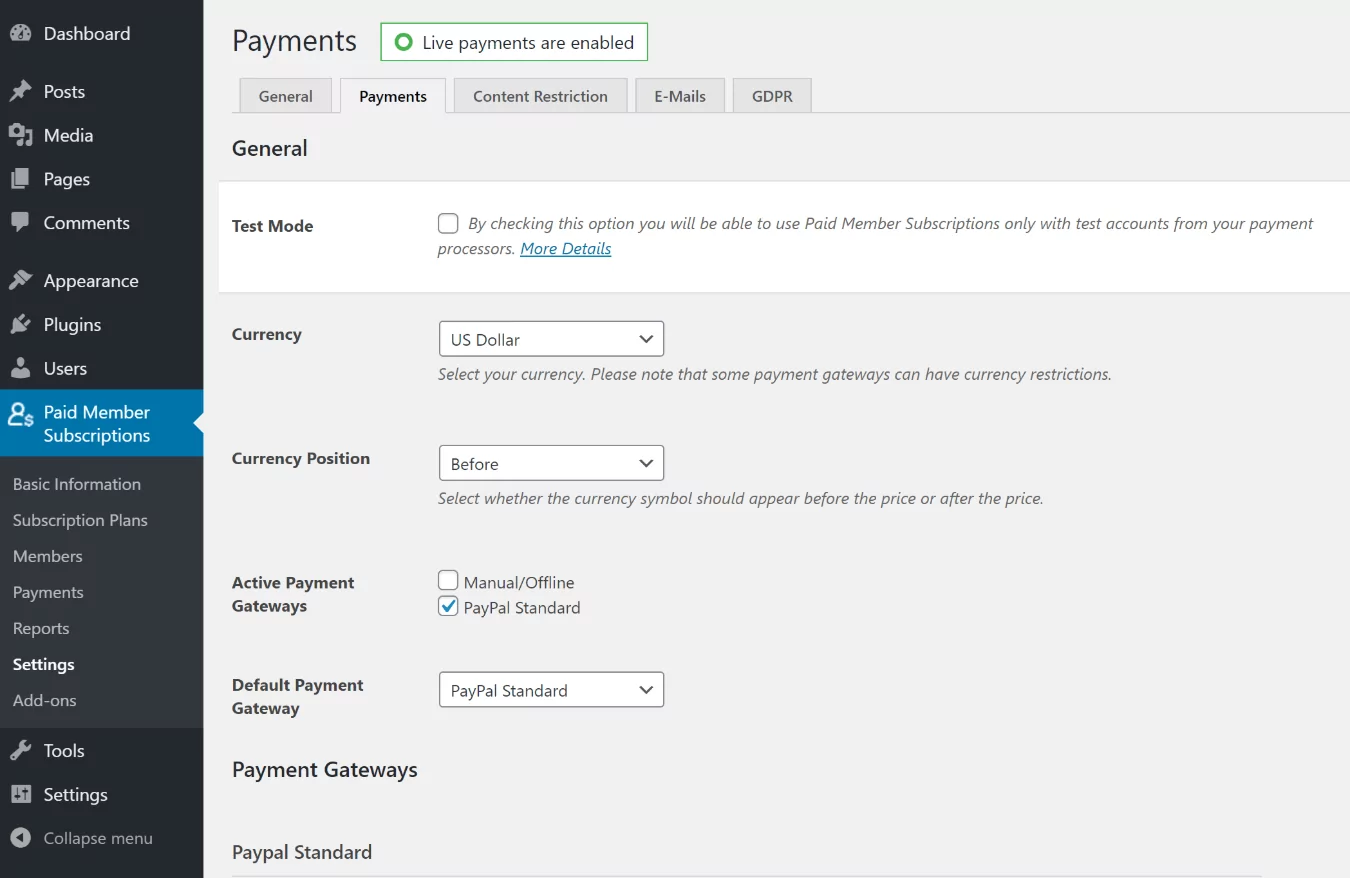Open the Users menu item
1350x878 pixels.
(x=101, y=369)
